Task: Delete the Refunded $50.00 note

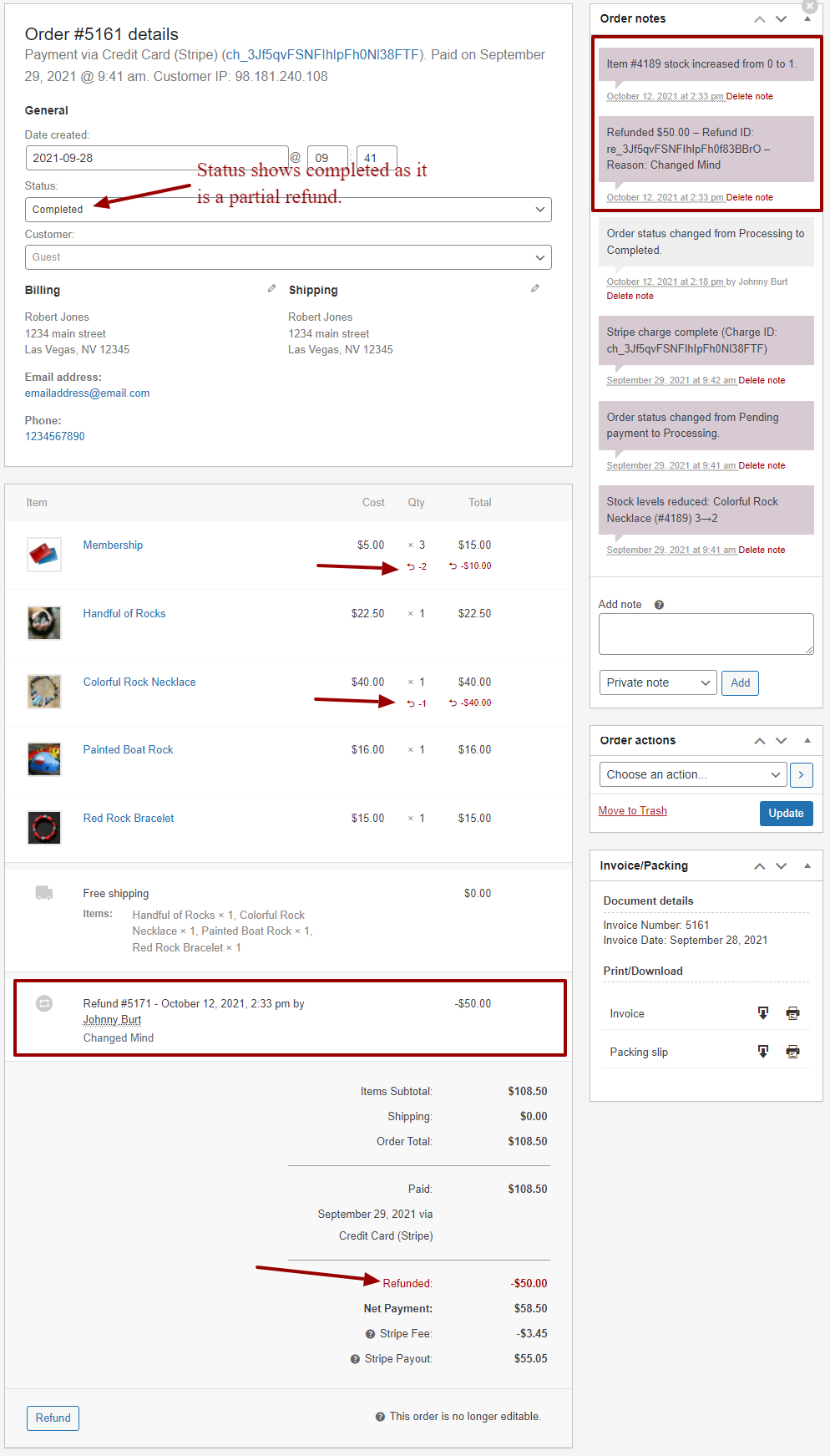Action: 749,198
